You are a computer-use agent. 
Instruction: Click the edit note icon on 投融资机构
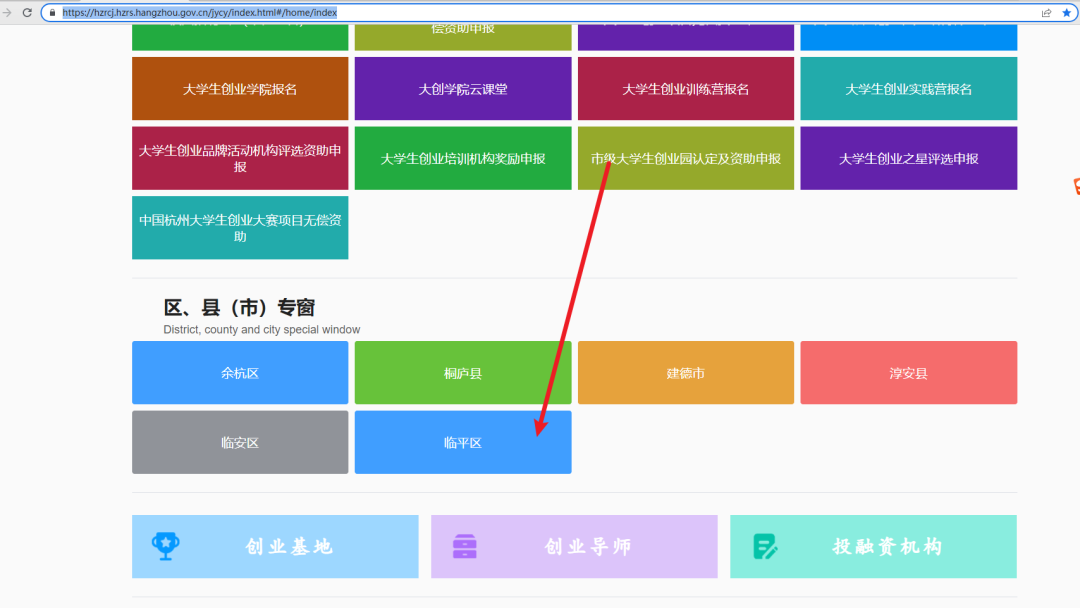765,547
